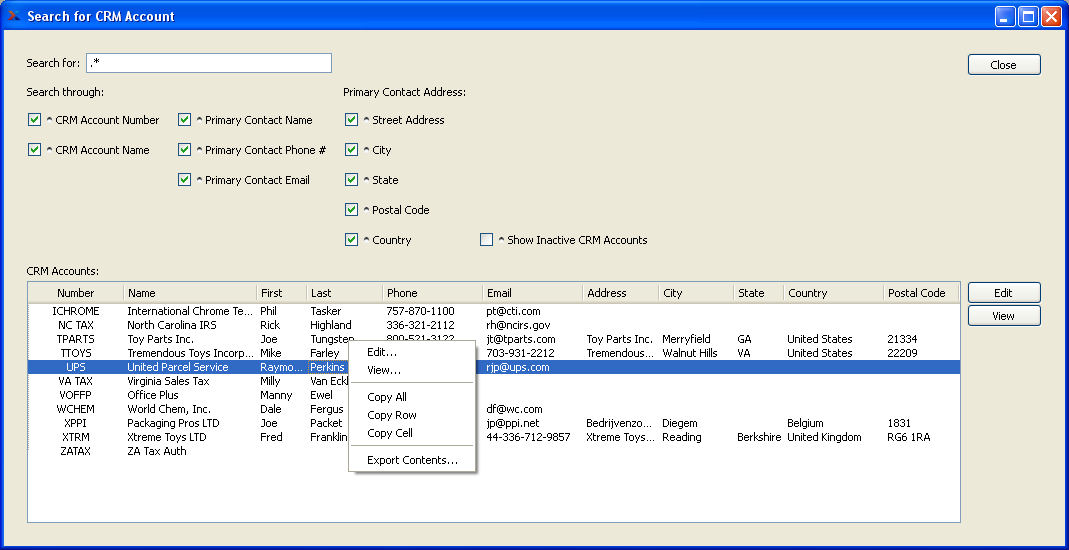
Task: Disable the Postal Code search checkbox
Action: coord(352,210)
